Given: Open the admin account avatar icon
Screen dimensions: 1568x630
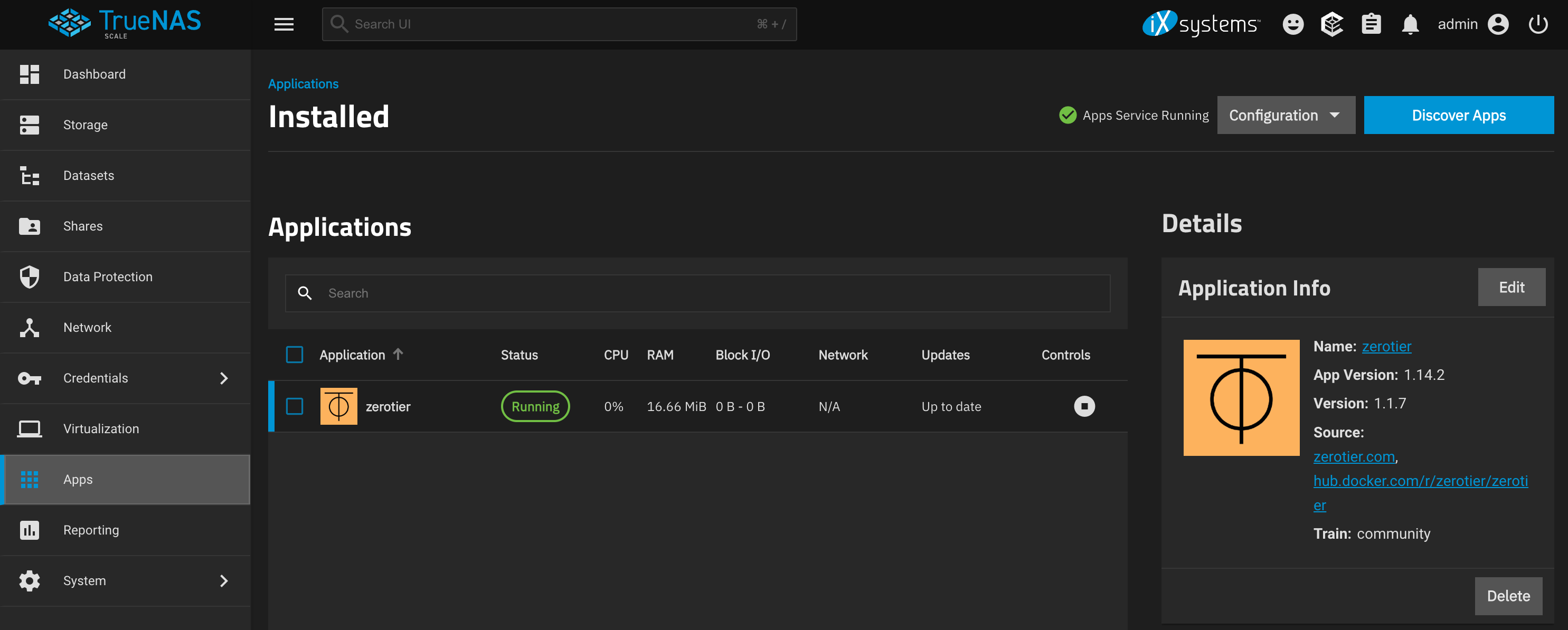Looking at the screenshot, I should click(x=1497, y=24).
